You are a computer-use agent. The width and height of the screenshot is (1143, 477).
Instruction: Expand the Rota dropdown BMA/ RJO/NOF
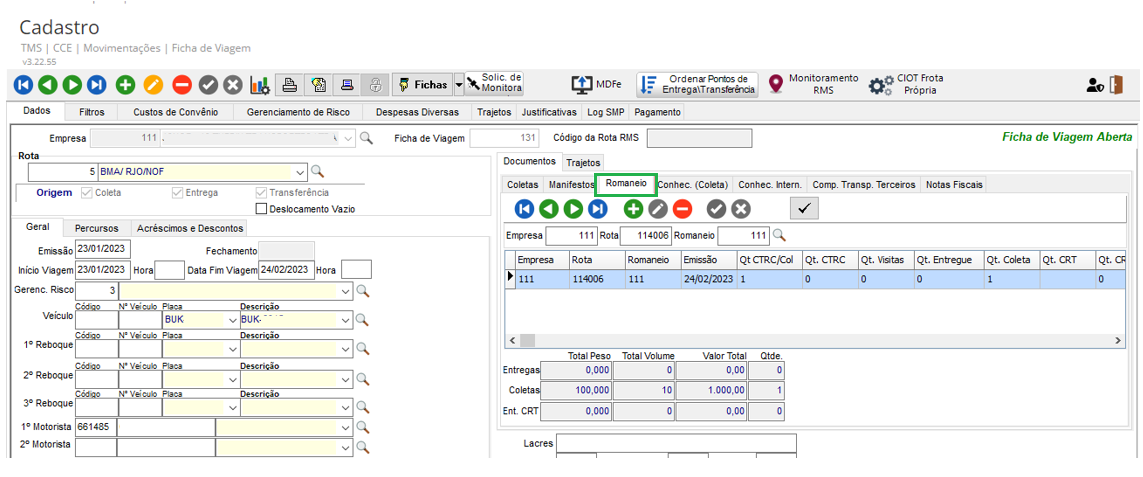[x=301, y=171]
